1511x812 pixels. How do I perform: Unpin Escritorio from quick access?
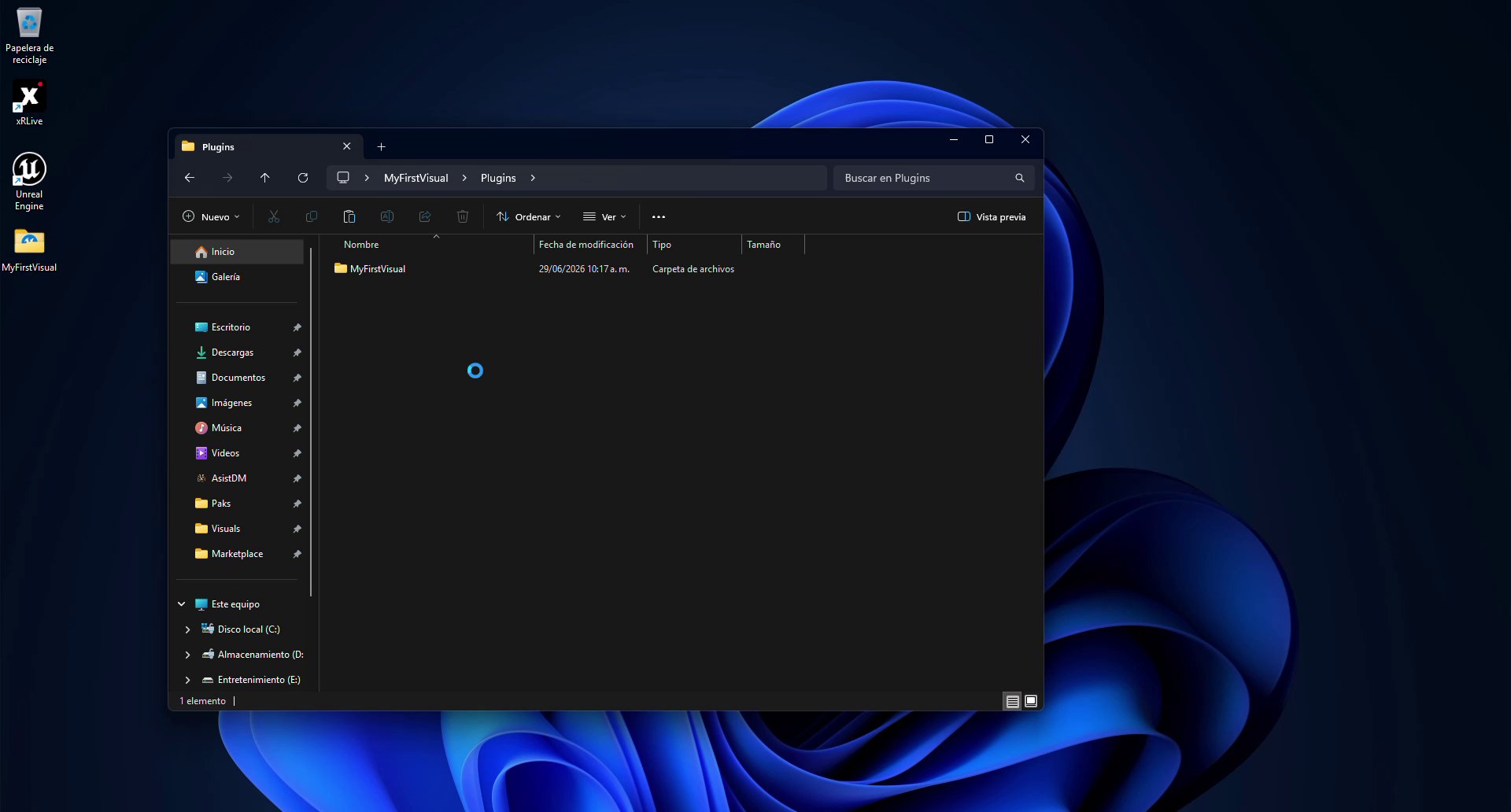297,327
